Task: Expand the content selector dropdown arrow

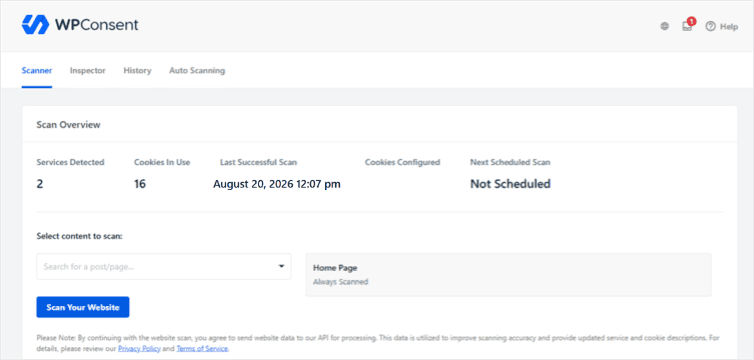Action: (282, 266)
